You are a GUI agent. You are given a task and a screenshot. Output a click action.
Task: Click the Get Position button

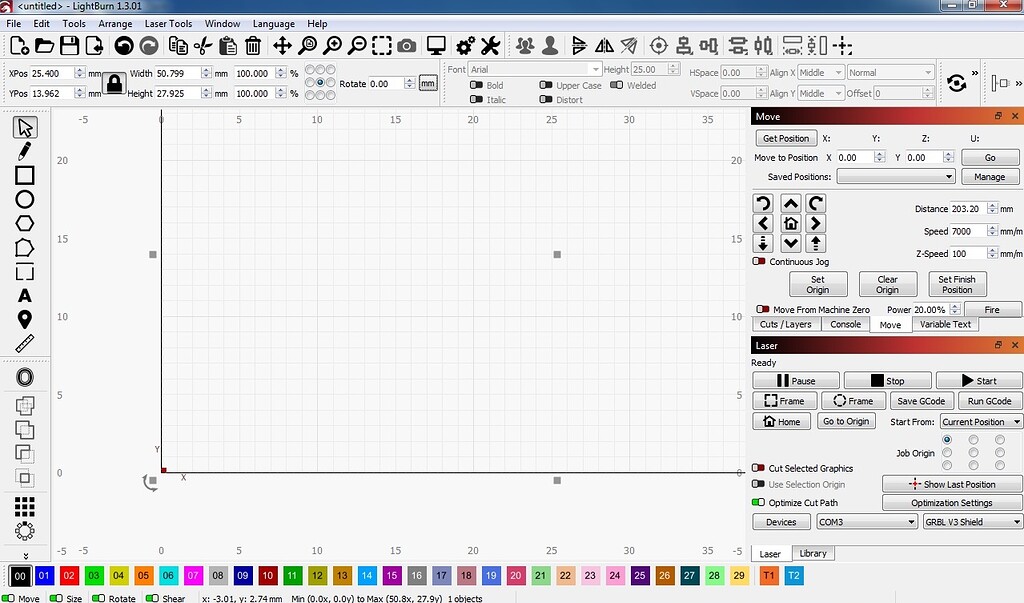coord(786,138)
